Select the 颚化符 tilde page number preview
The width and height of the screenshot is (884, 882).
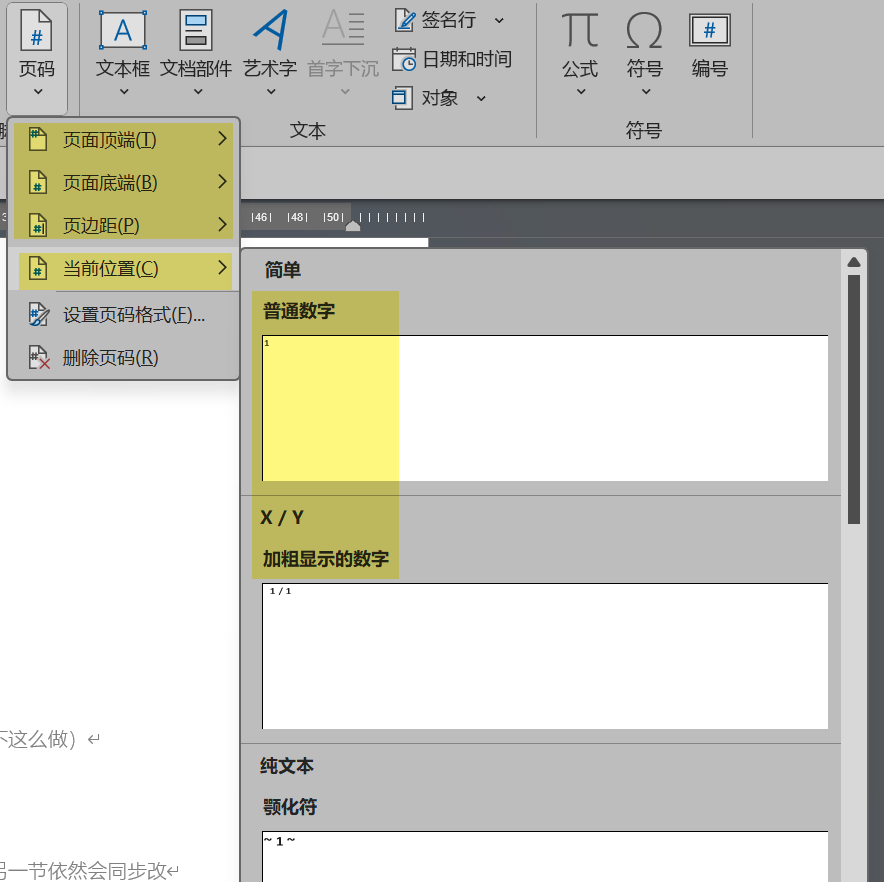[545, 857]
